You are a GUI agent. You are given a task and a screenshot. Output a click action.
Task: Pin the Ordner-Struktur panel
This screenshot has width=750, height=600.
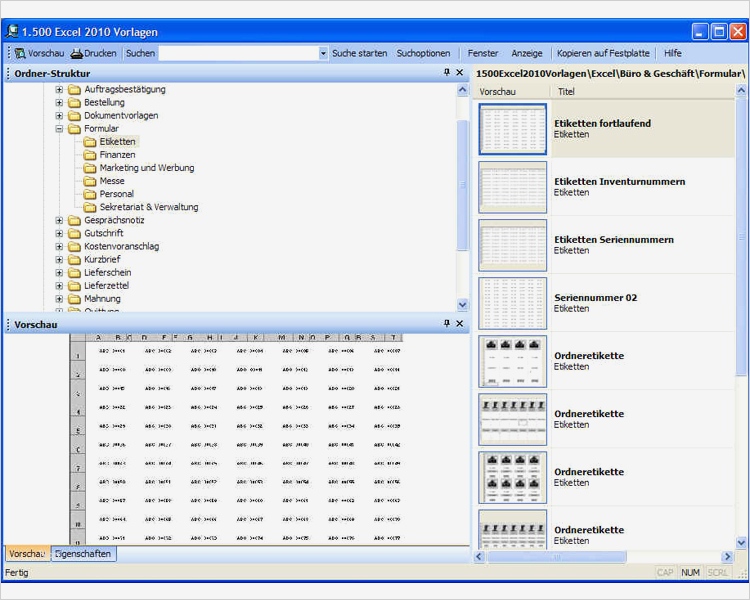pos(447,73)
